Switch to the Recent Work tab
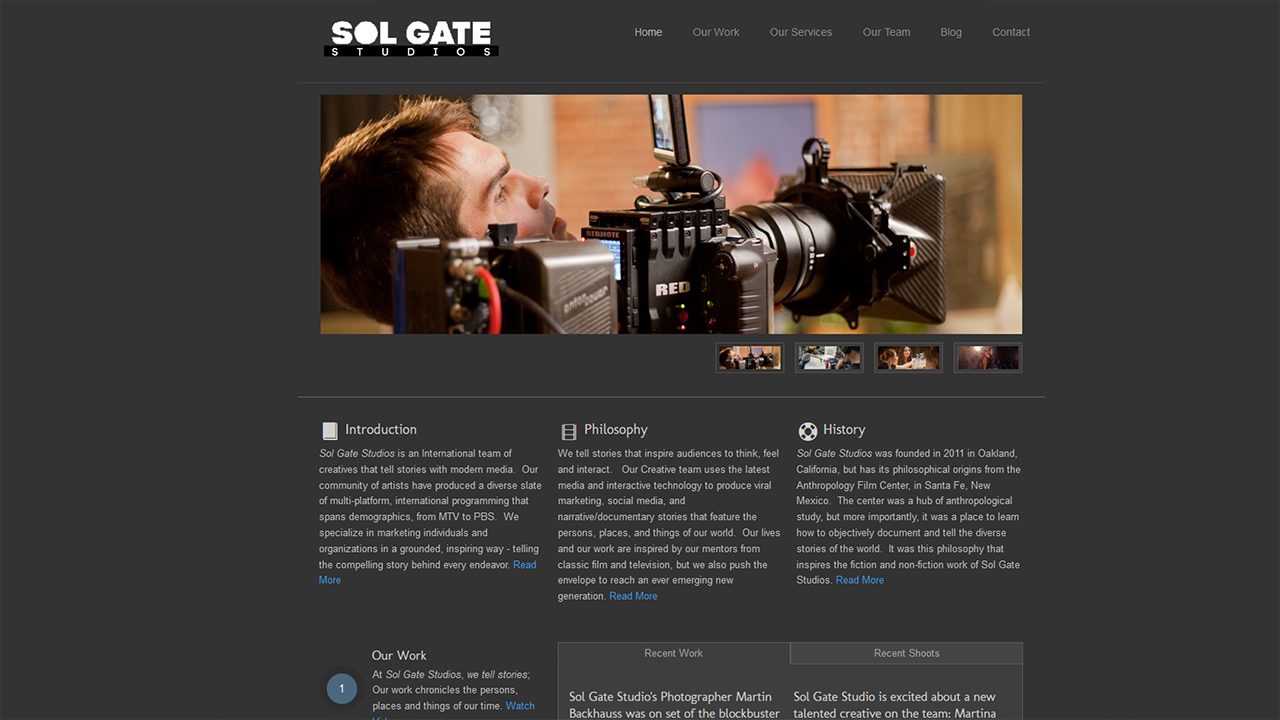 click(x=674, y=653)
